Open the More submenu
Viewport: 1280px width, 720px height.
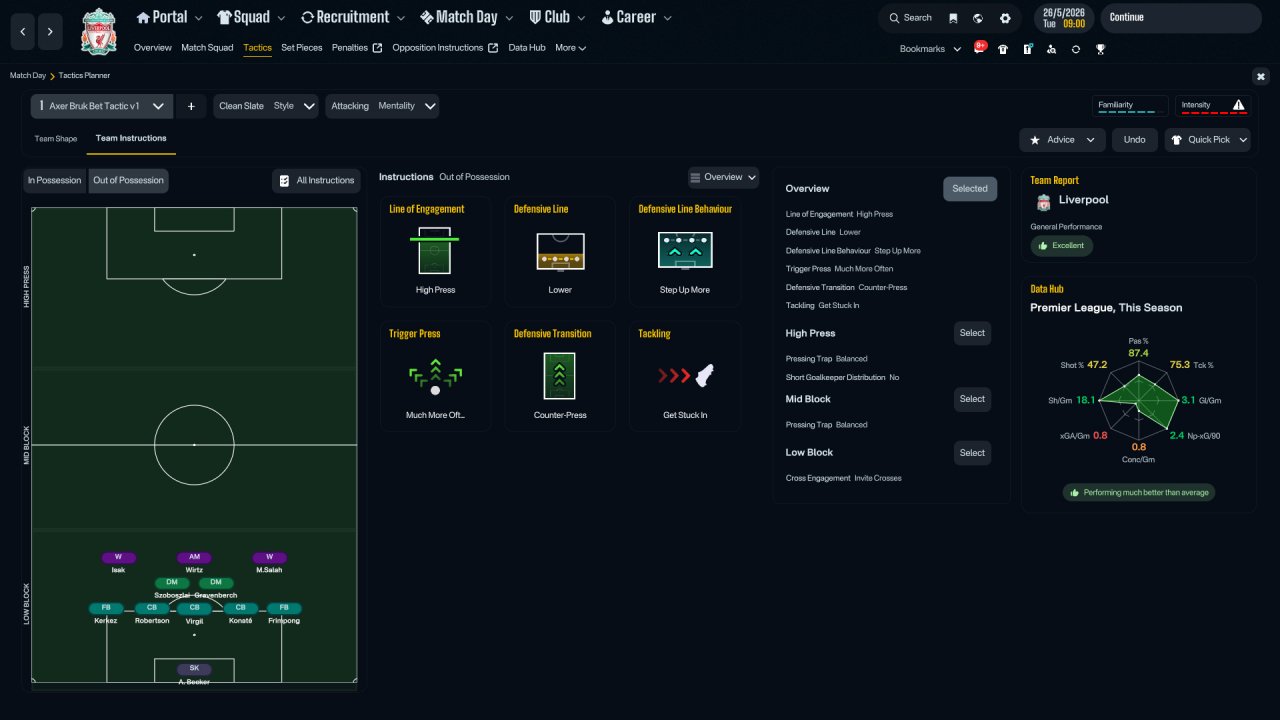point(571,48)
